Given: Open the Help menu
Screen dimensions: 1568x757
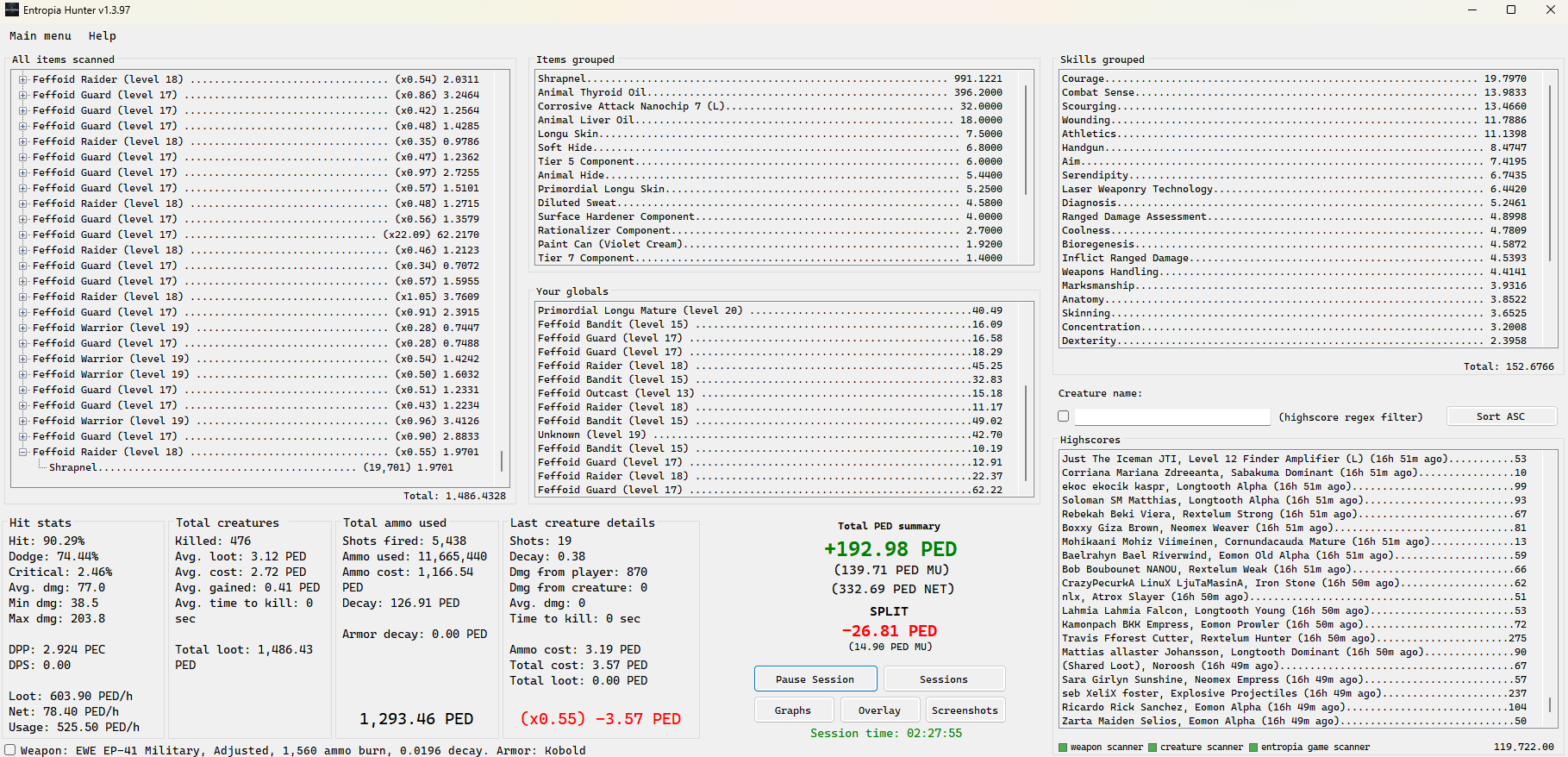Looking at the screenshot, I should pos(102,36).
